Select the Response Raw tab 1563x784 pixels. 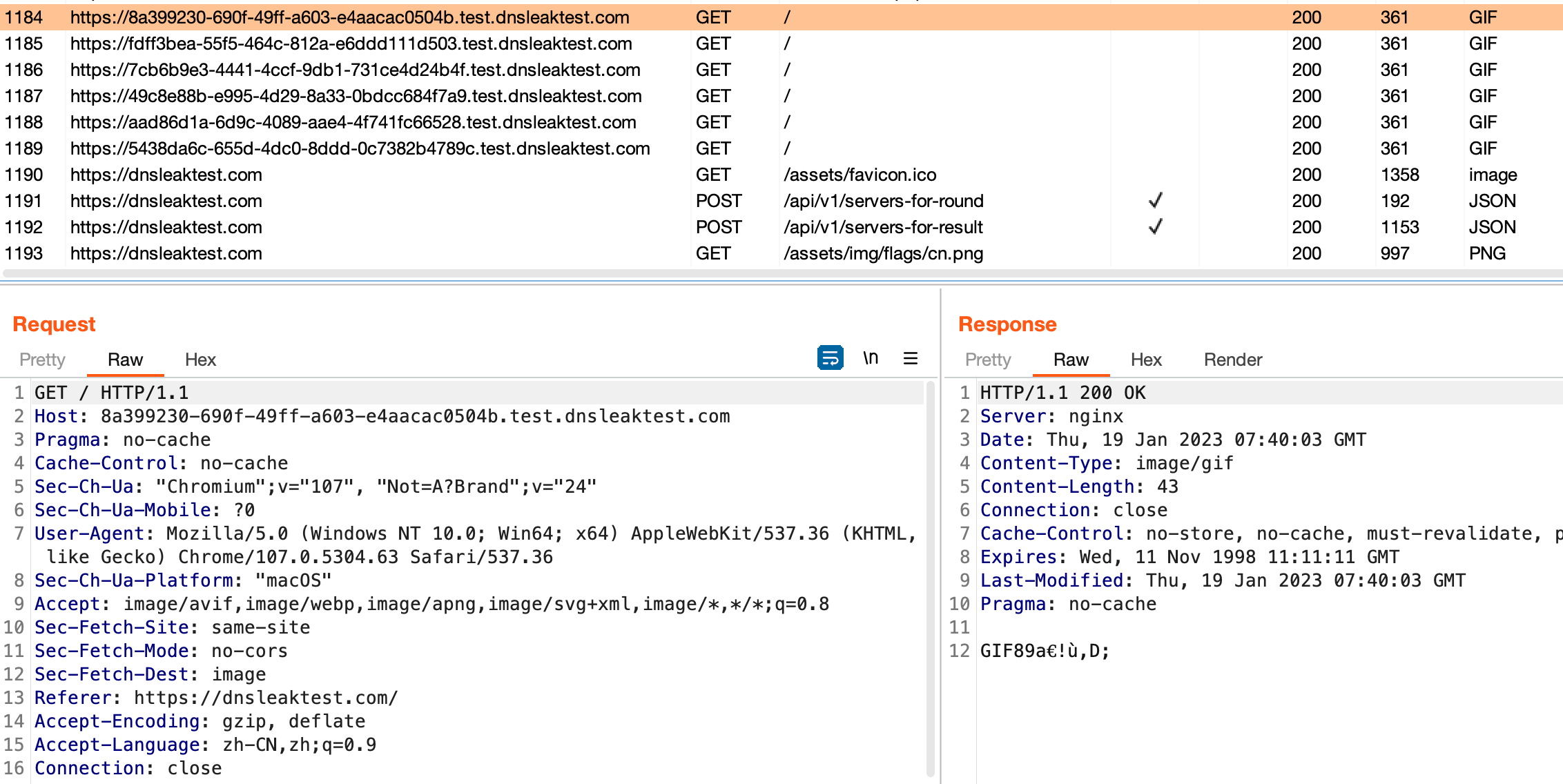[x=1071, y=360]
